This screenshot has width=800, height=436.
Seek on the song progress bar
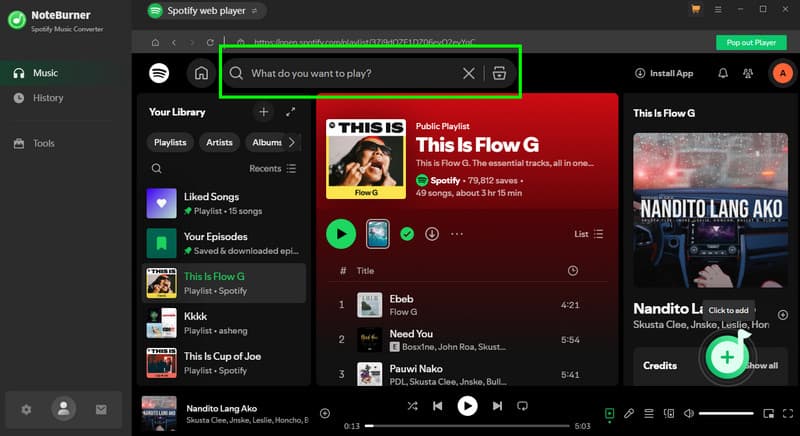coord(467,426)
